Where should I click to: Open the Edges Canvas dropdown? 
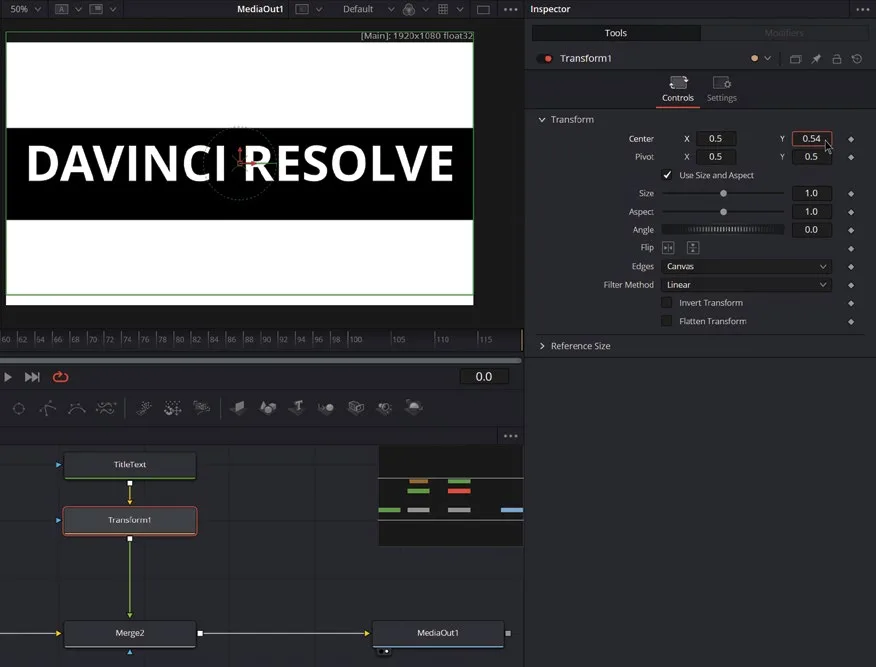pos(746,266)
